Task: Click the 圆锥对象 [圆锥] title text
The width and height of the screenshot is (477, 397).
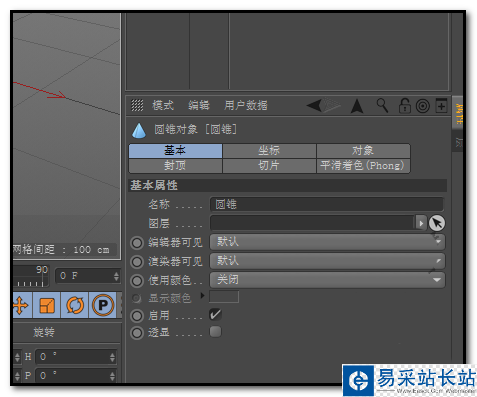Action: click(195, 129)
